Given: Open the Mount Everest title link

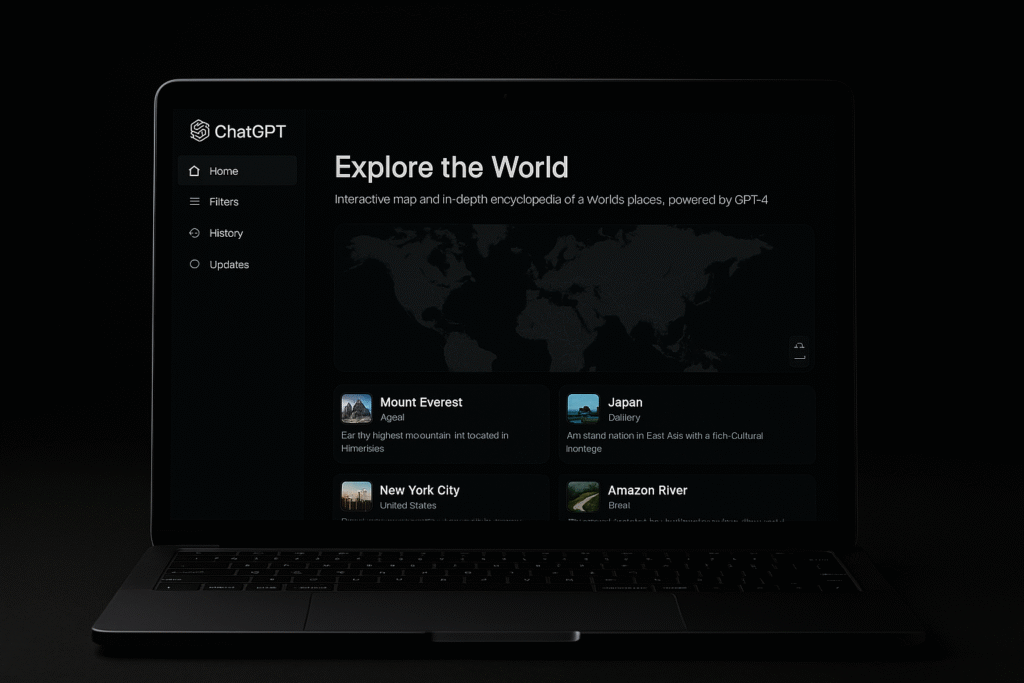Looking at the screenshot, I should [x=421, y=402].
